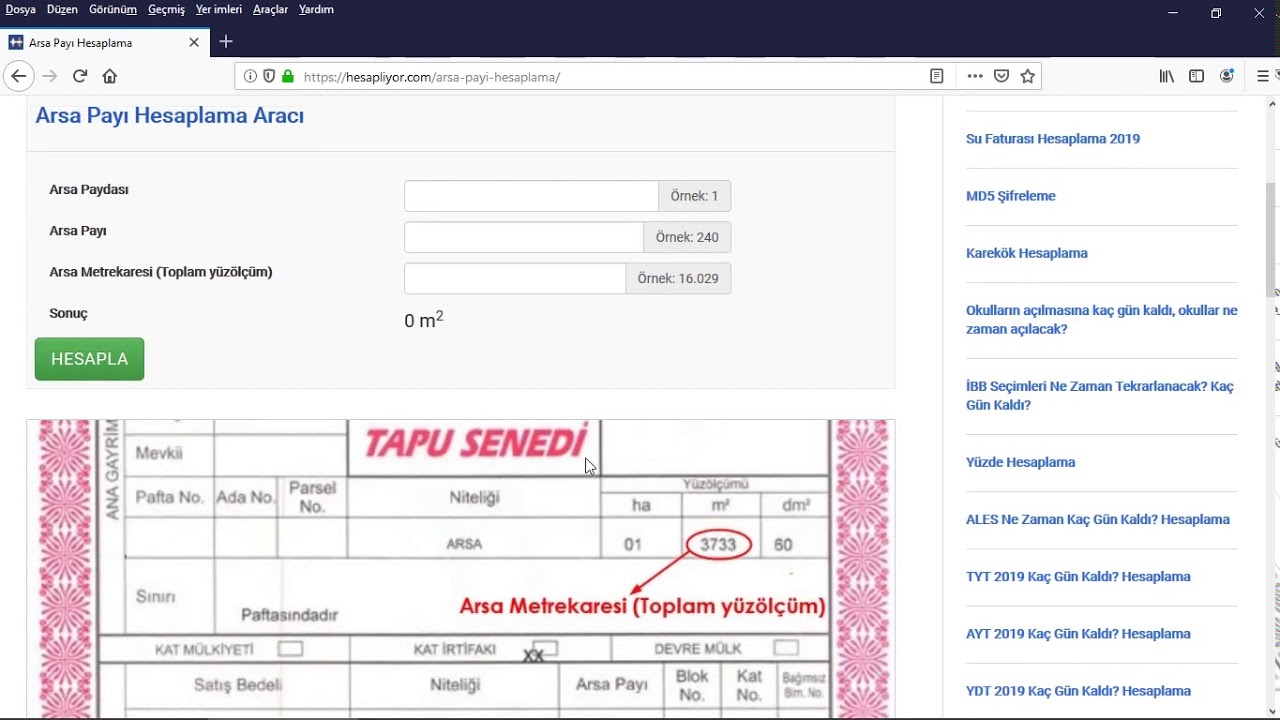Reload the page with the refresh icon
This screenshot has height=720, width=1280.
80,76
